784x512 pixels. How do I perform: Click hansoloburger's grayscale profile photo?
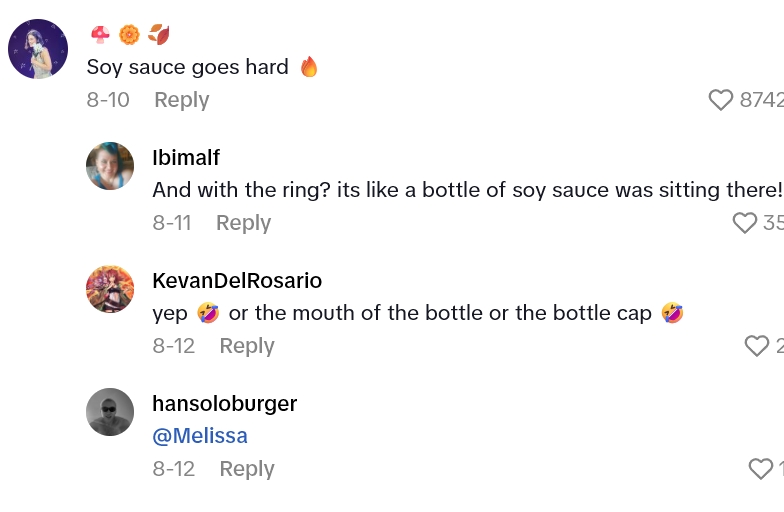click(110, 412)
